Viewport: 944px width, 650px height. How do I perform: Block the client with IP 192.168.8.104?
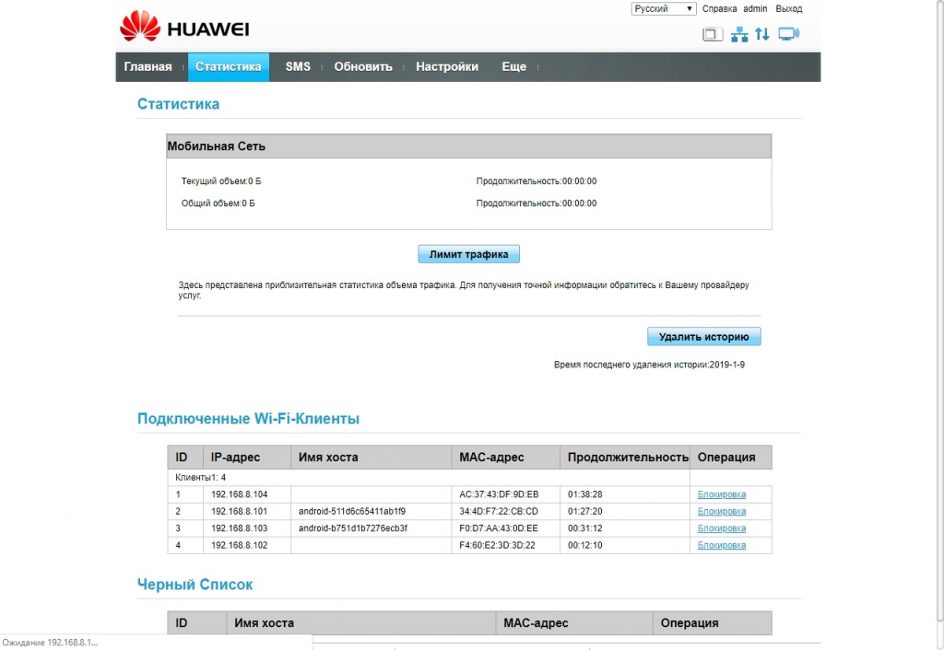(x=721, y=495)
